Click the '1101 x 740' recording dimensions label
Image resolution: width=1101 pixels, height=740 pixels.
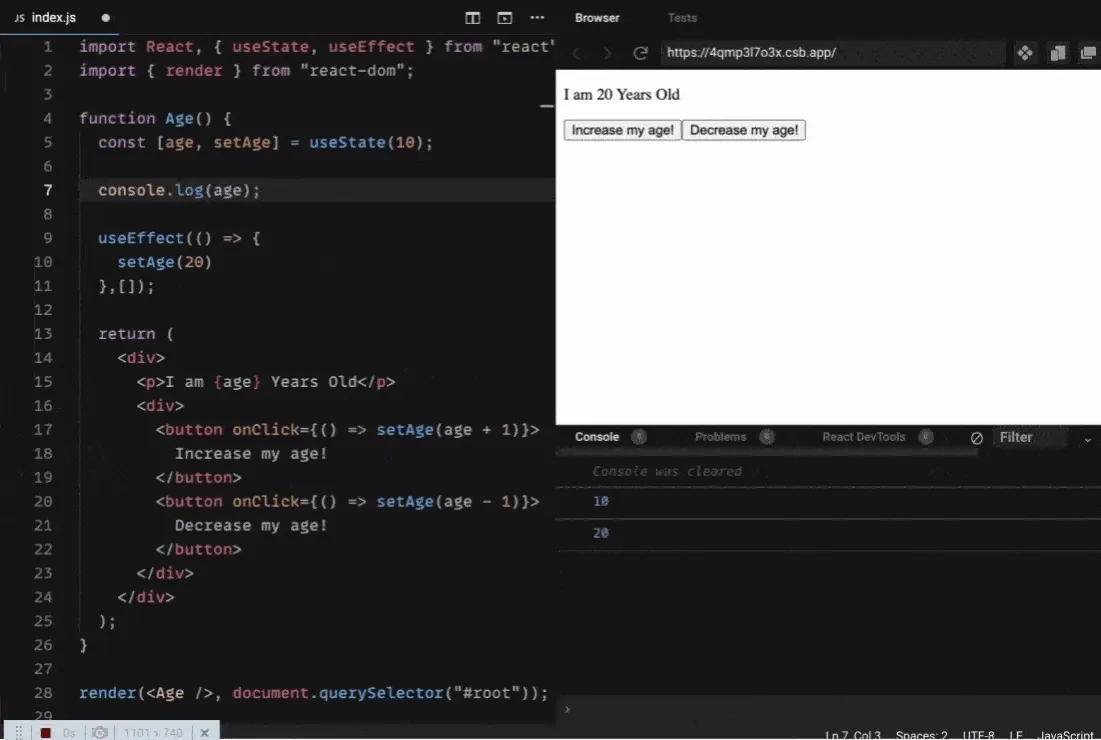153,732
